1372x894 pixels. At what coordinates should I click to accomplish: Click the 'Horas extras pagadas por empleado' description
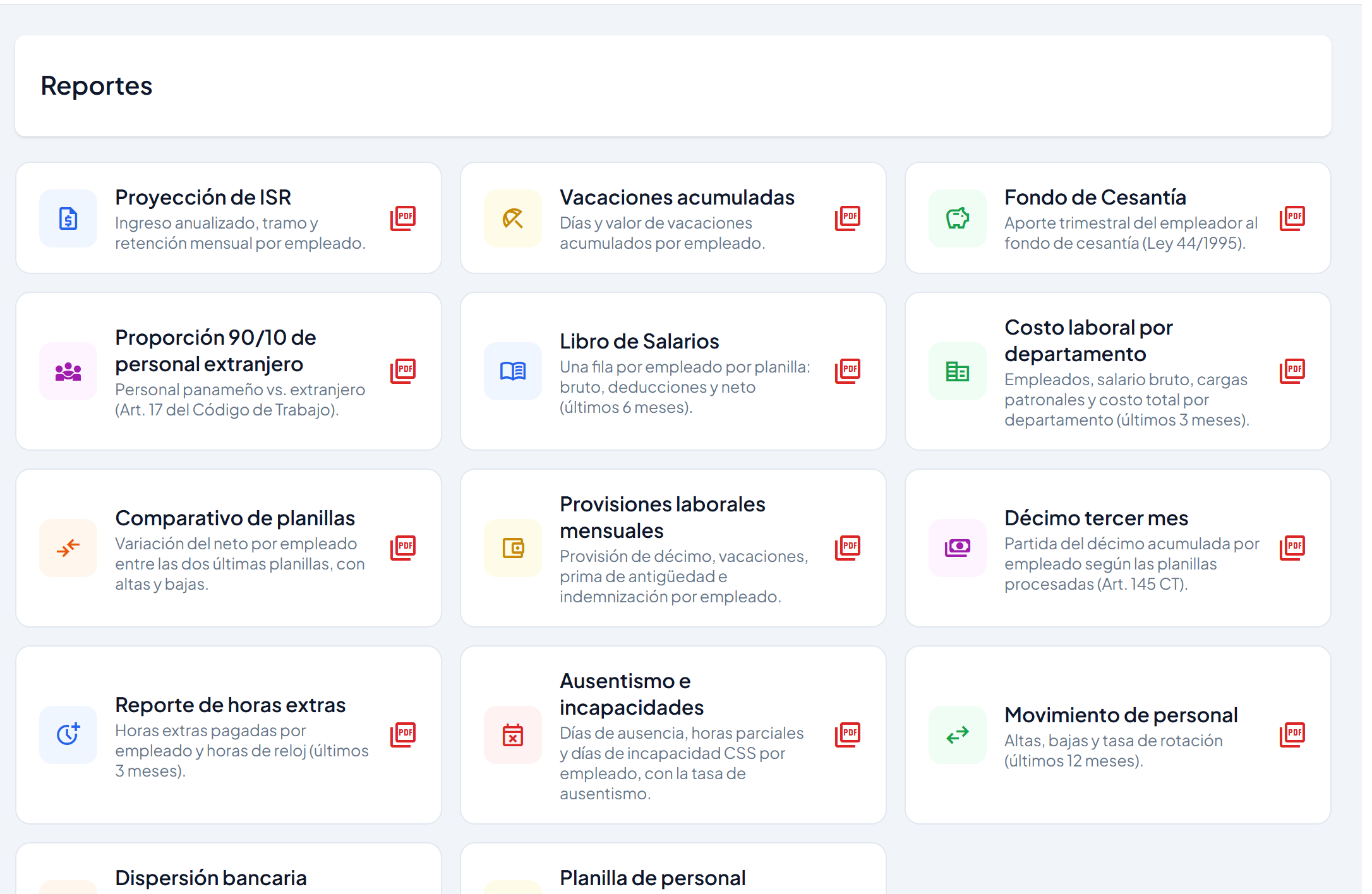pos(242,751)
